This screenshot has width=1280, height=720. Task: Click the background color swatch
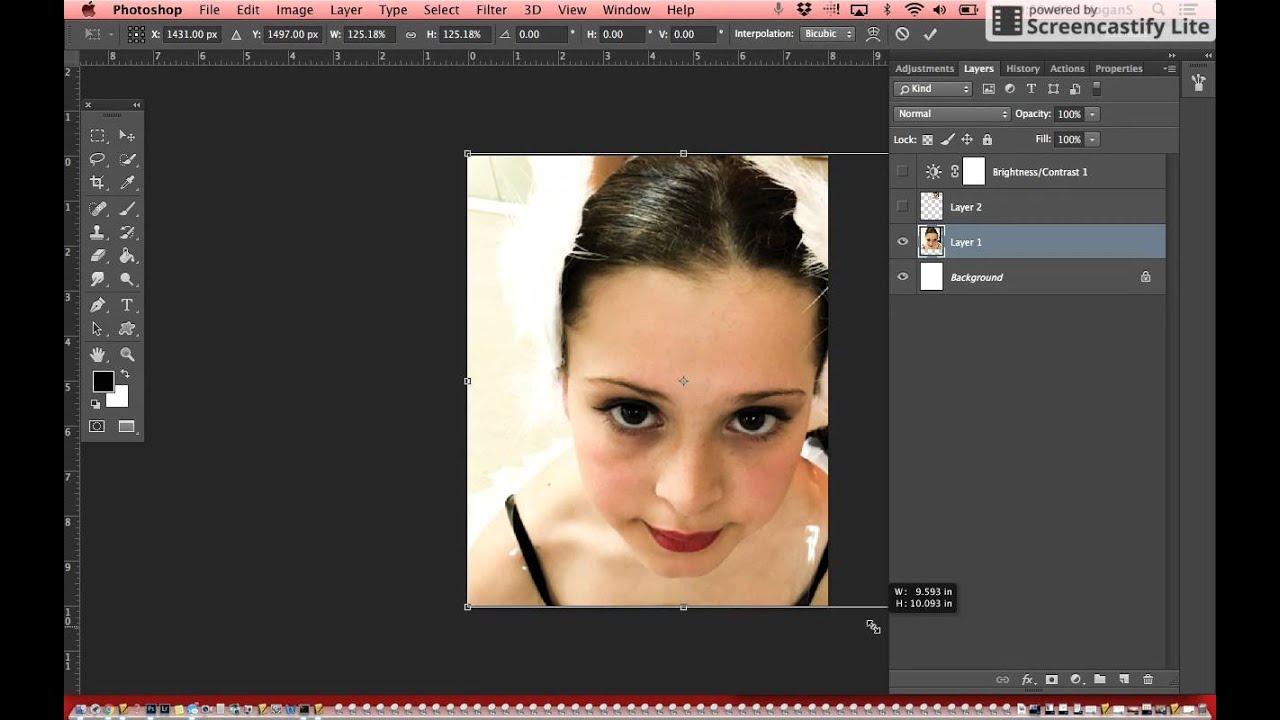120,399
